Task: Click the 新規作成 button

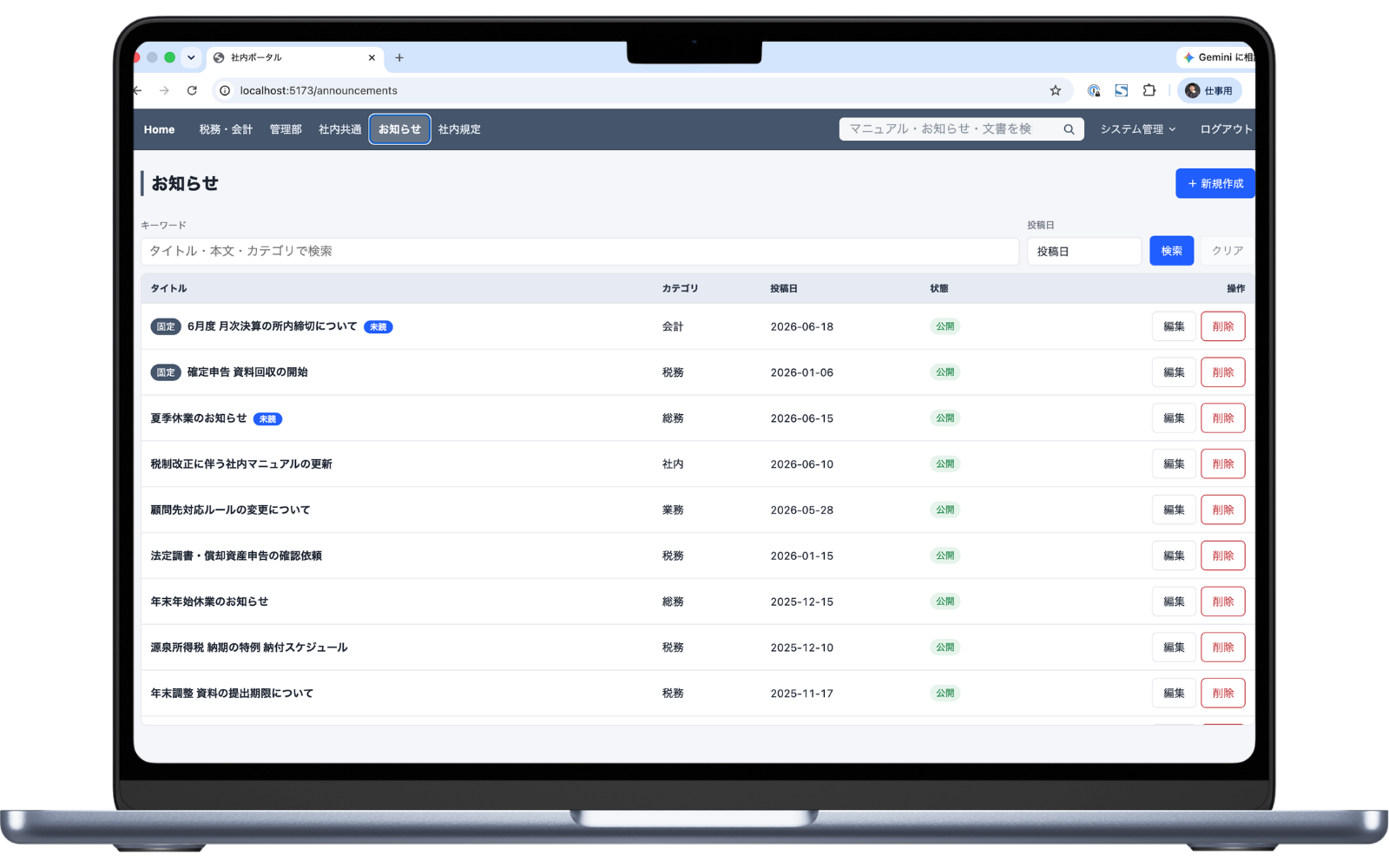Action: click(1215, 183)
